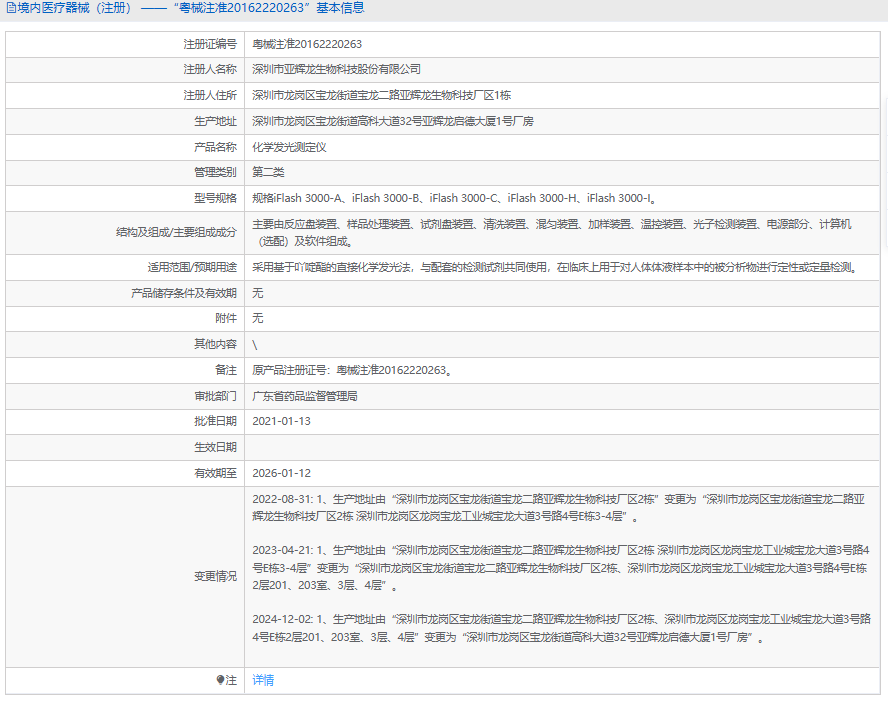Select the header title 境内医疗器械（注册）
This screenshot has height=701, width=888.
(75, 8)
